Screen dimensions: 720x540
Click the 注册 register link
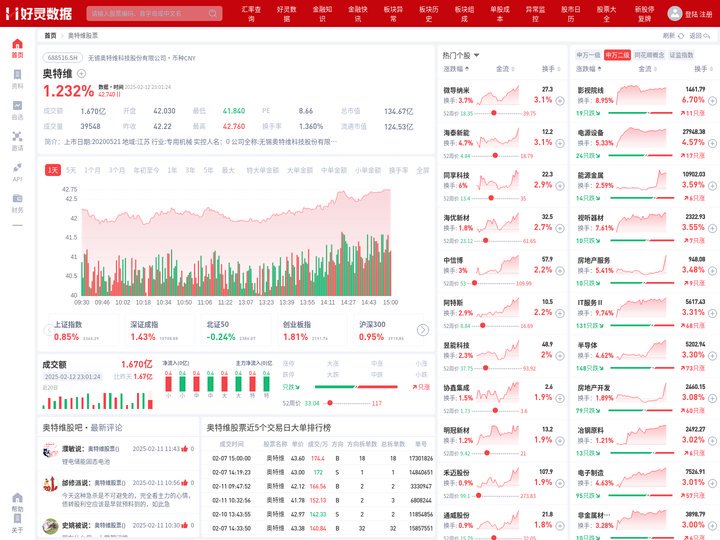click(x=706, y=14)
